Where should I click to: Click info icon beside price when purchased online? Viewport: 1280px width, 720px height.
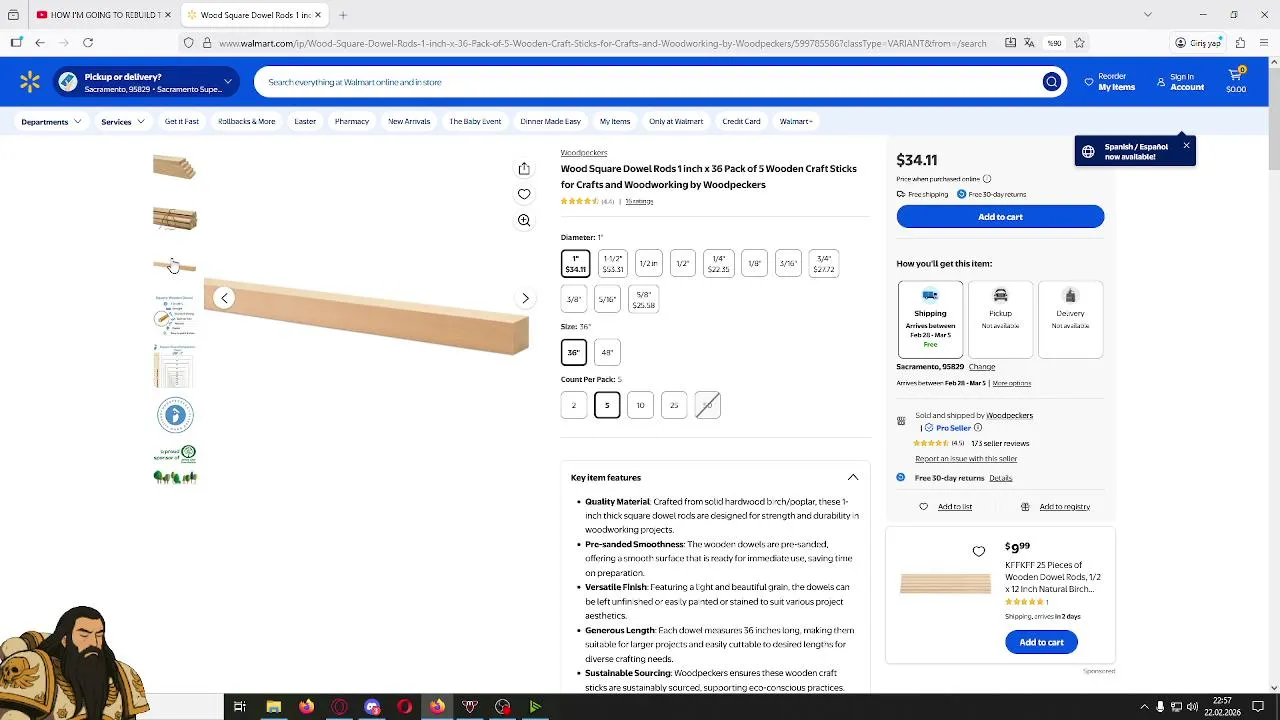(x=987, y=179)
